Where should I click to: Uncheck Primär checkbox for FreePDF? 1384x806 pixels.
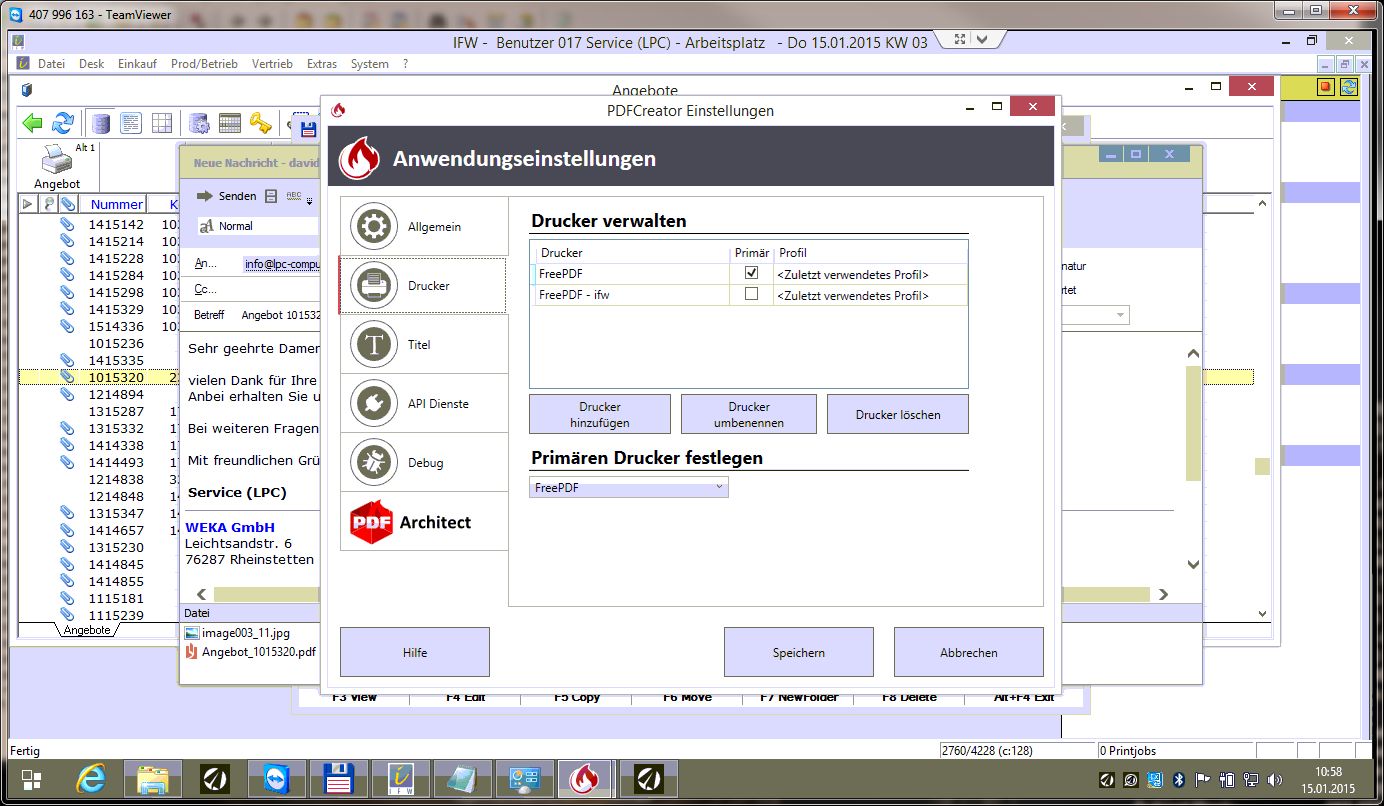pyautogui.click(x=751, y=273)
